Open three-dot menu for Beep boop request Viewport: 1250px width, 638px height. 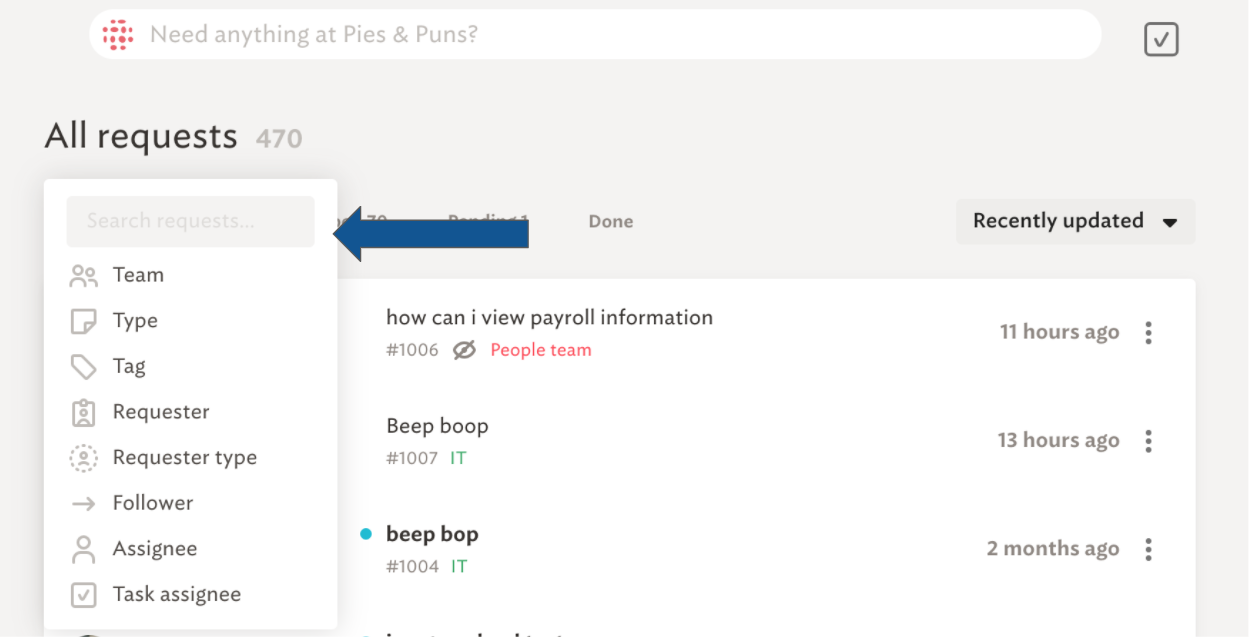point(1148,440)
